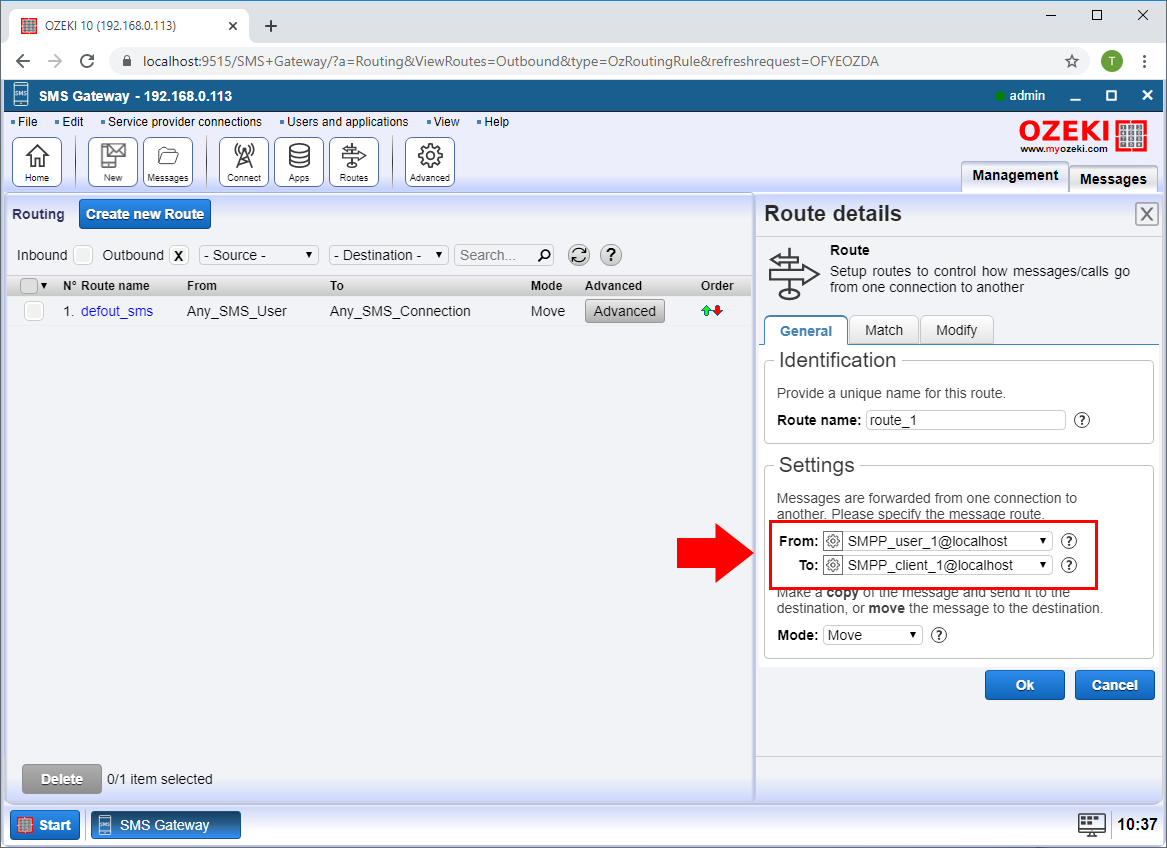
Task: Toggle the Outbound filter checkbox
Action: tap(179, 255)
